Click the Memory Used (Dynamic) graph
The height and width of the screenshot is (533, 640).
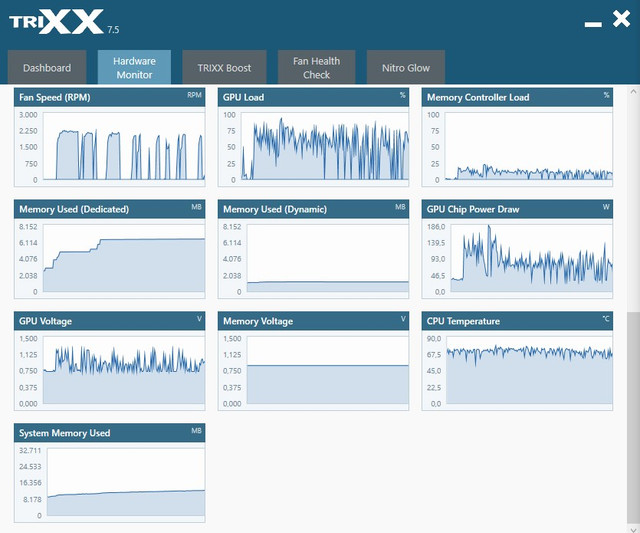[x=328, y=258]
